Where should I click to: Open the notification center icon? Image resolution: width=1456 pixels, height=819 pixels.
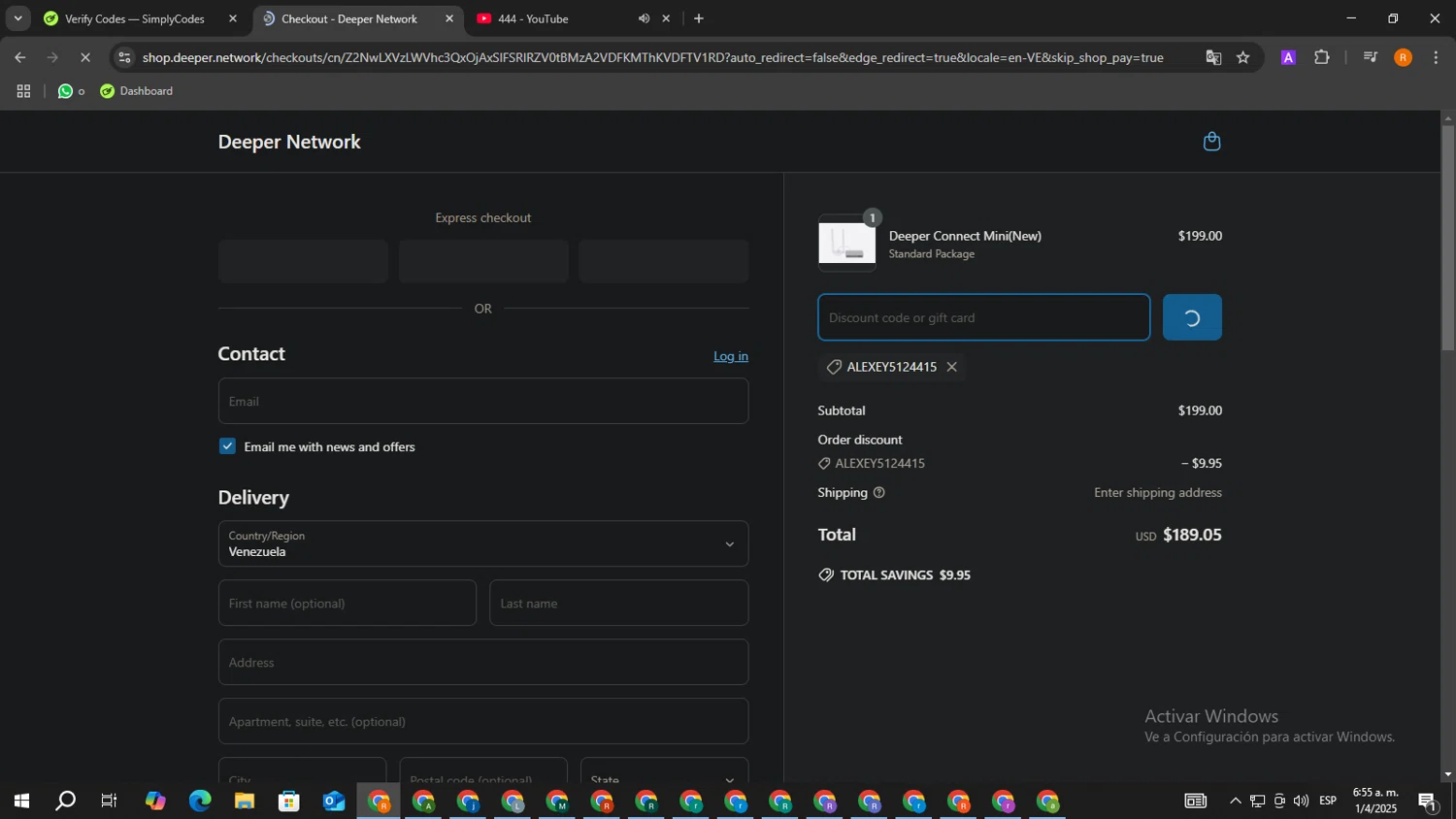point(1427,801)
